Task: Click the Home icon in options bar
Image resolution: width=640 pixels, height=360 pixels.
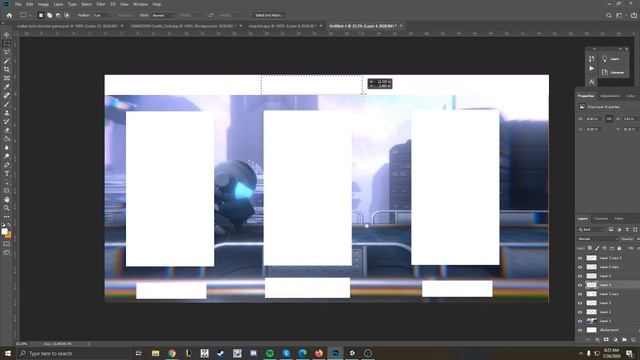Action: click(9, 15)
